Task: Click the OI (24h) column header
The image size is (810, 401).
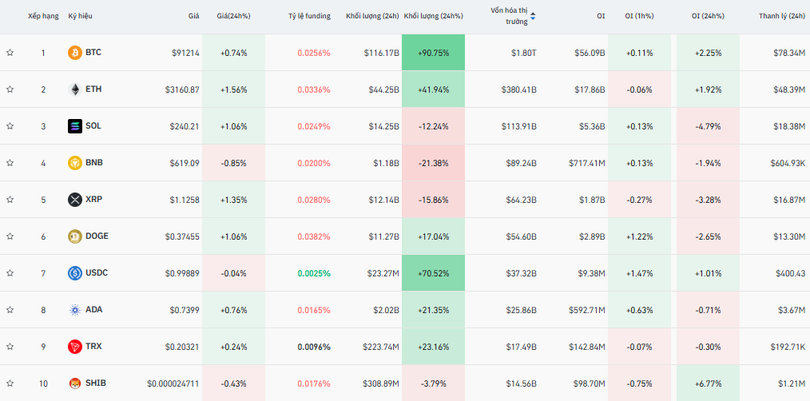Action: 709,16
